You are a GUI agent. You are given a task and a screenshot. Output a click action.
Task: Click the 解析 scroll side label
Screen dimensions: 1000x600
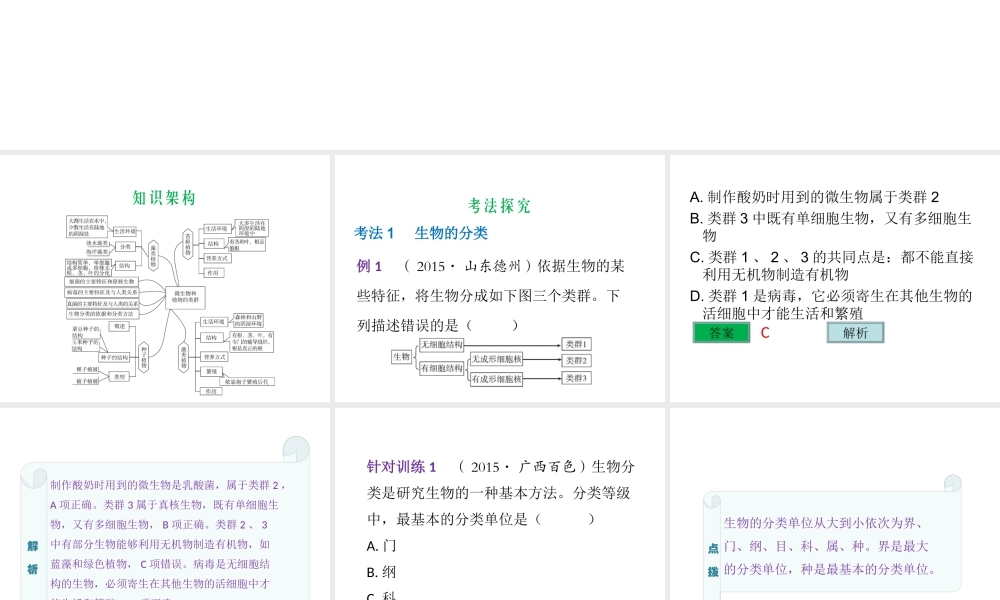(x=32, y=556)
